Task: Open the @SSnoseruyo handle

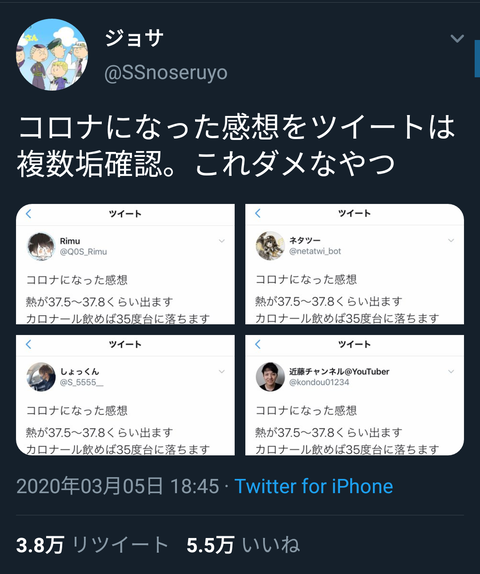Action: pyautogui.click(x=166, y=73)
